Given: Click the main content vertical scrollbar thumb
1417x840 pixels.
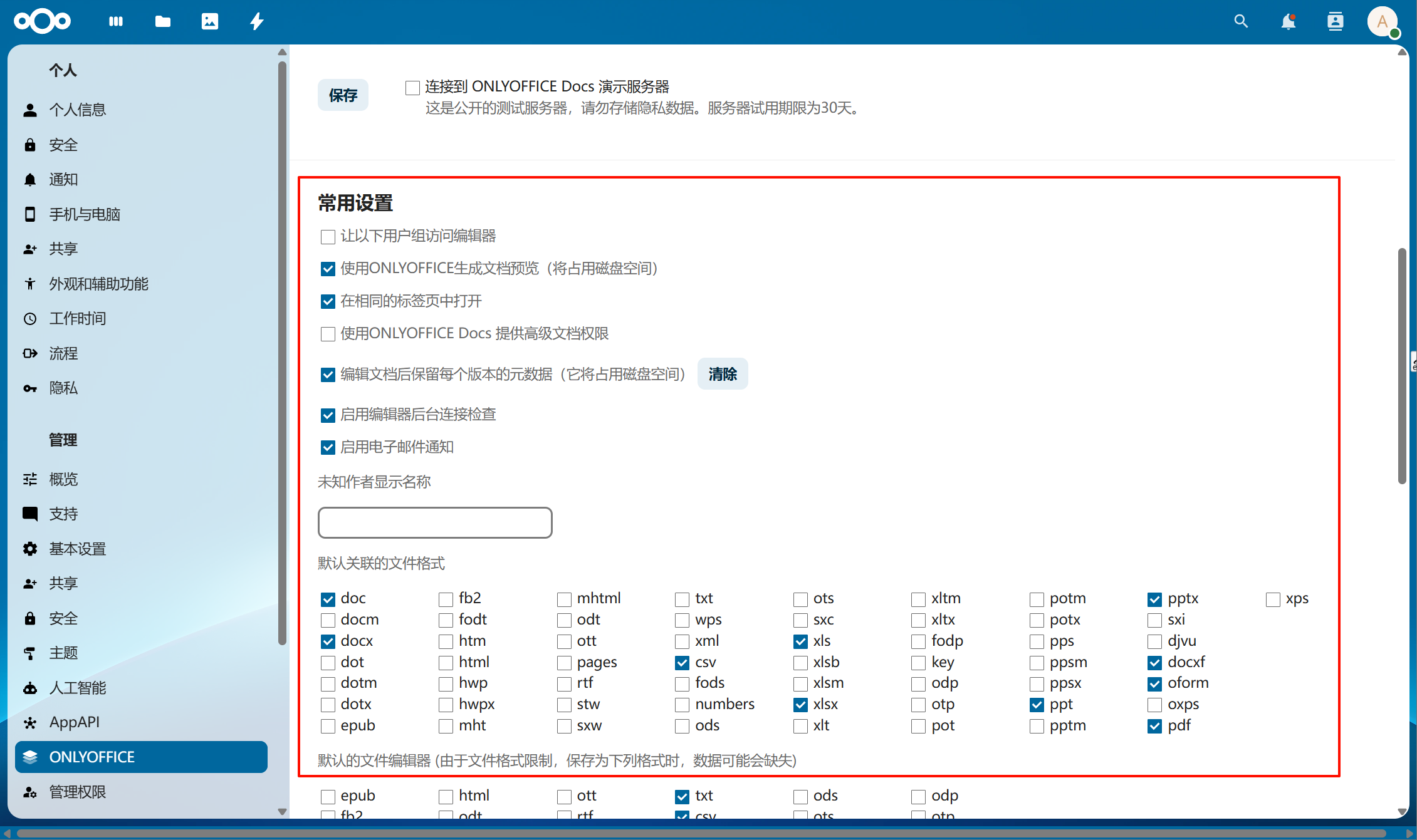Looking at the screenshot, I should point(1402,366).
